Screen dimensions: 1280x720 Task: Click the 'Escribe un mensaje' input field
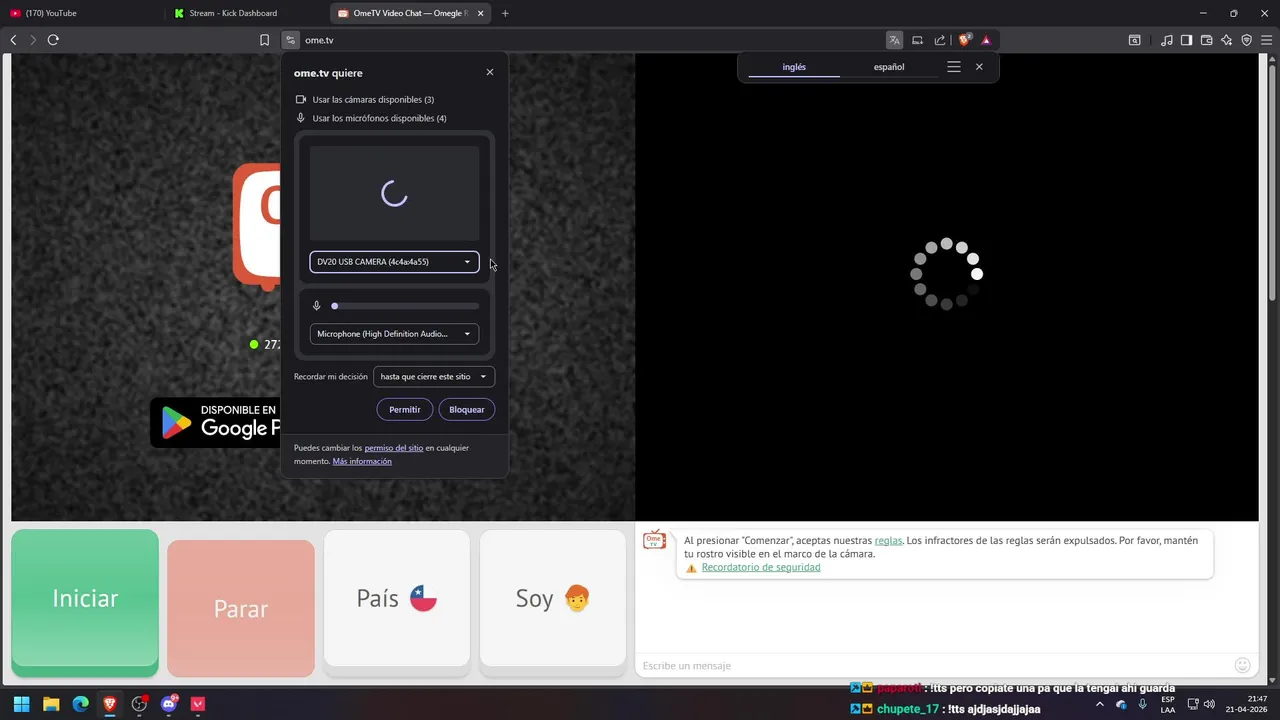click(x=935, y=665)
